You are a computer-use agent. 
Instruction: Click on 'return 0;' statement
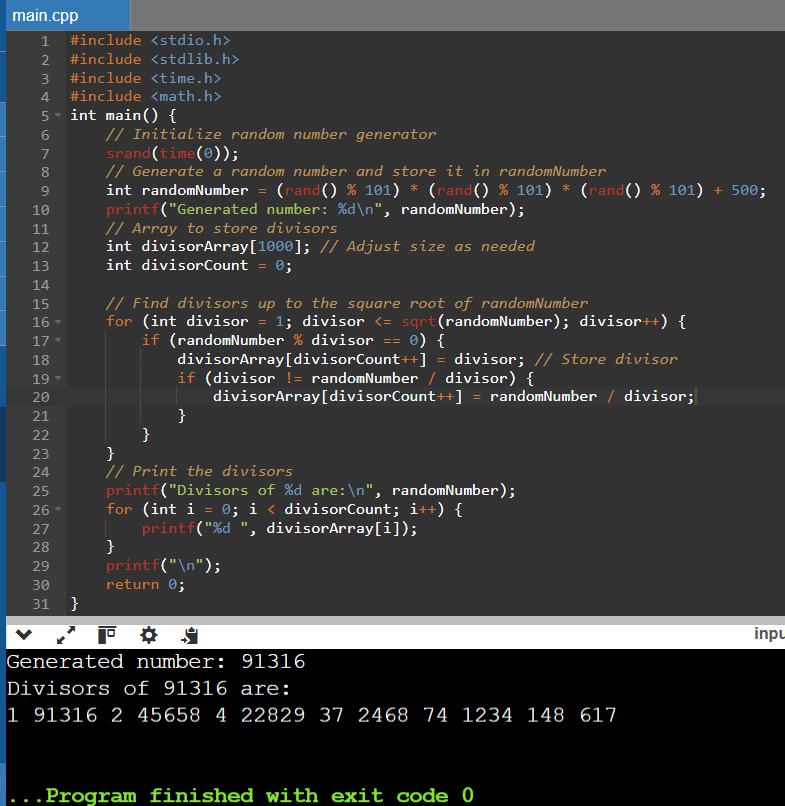[145, 584]
